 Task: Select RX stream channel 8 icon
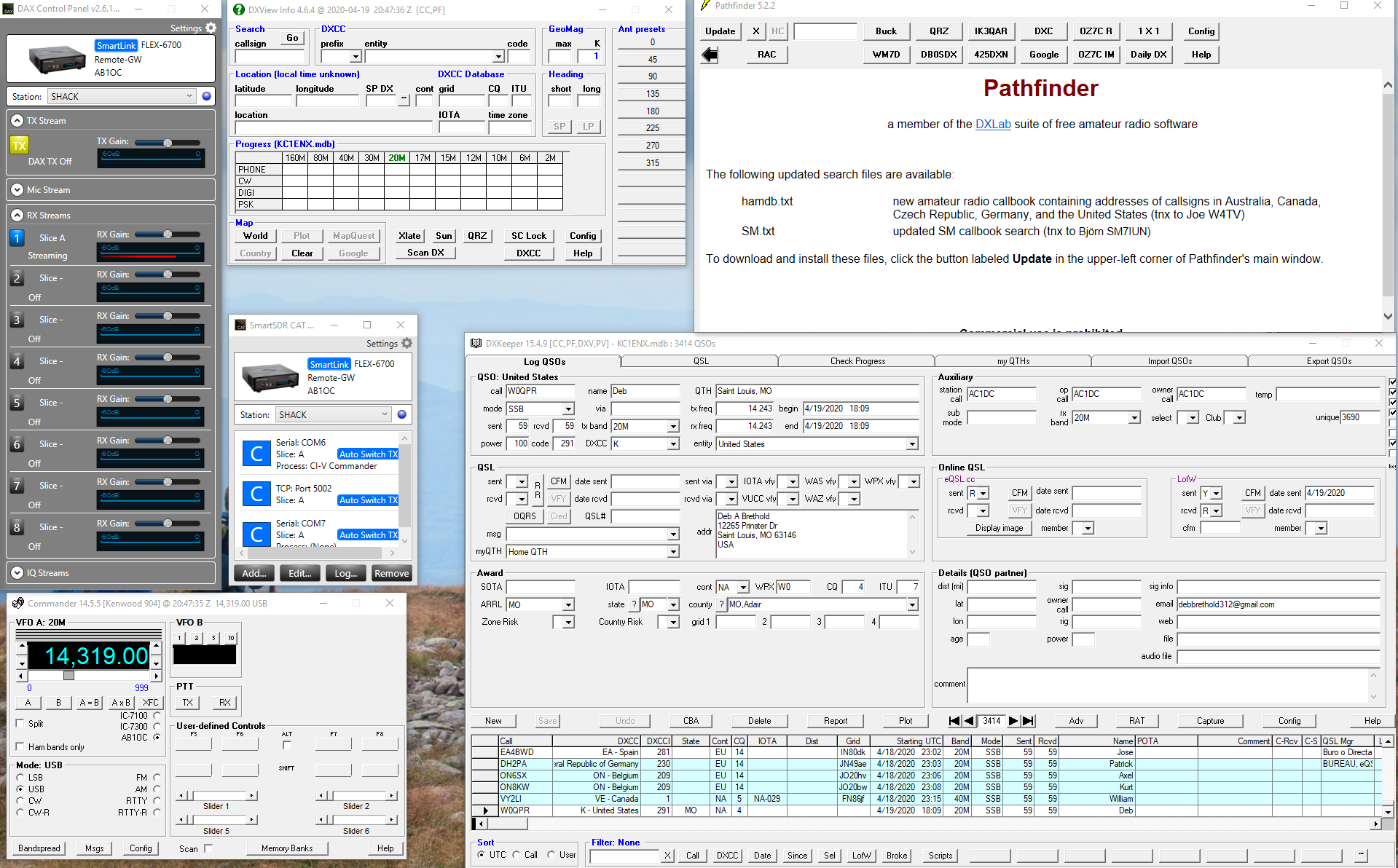click(17, 527)
